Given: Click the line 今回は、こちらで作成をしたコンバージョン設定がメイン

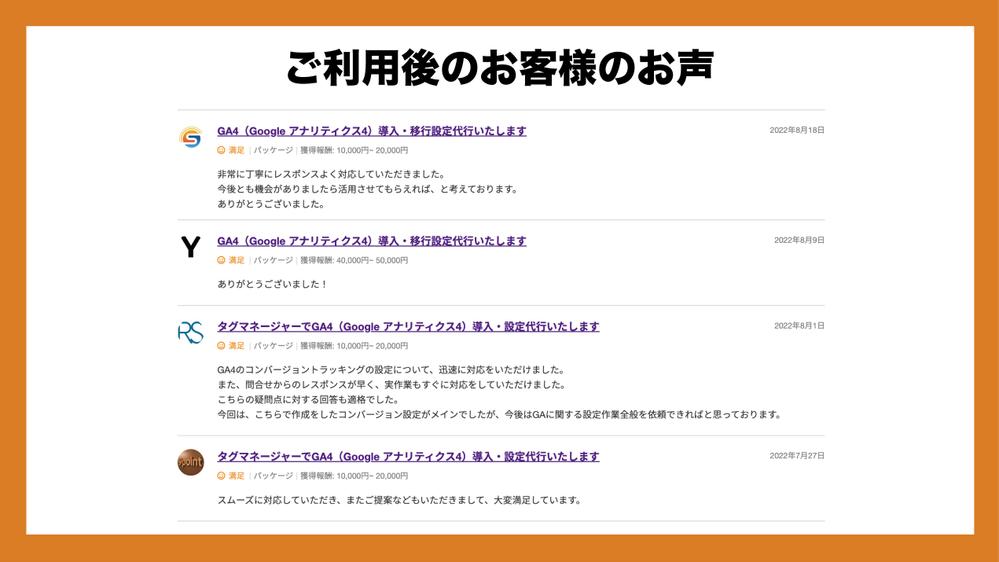Looking at the screenshot, I should (x=500, y=415).
